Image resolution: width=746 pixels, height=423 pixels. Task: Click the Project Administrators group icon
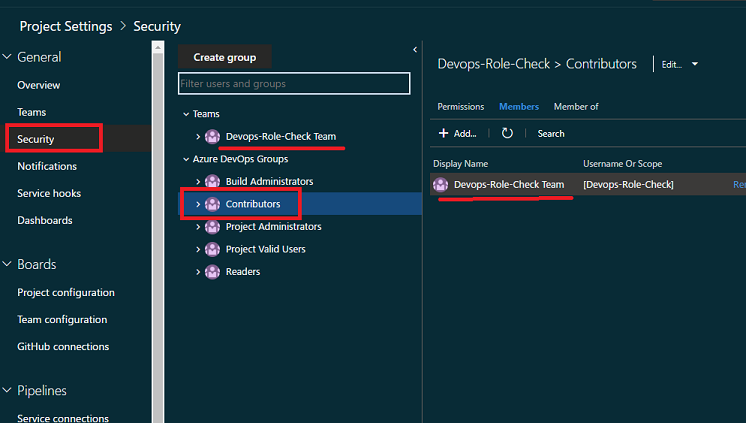click(x=212, y=227)
